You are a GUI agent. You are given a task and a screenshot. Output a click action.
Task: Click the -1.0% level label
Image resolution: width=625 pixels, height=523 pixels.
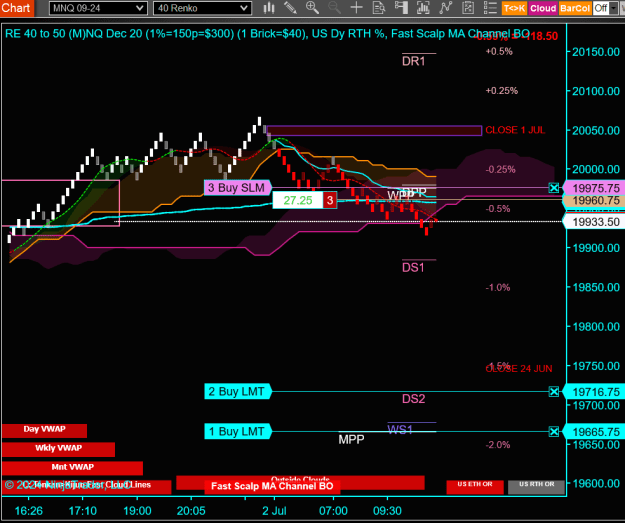click(498, 287)
